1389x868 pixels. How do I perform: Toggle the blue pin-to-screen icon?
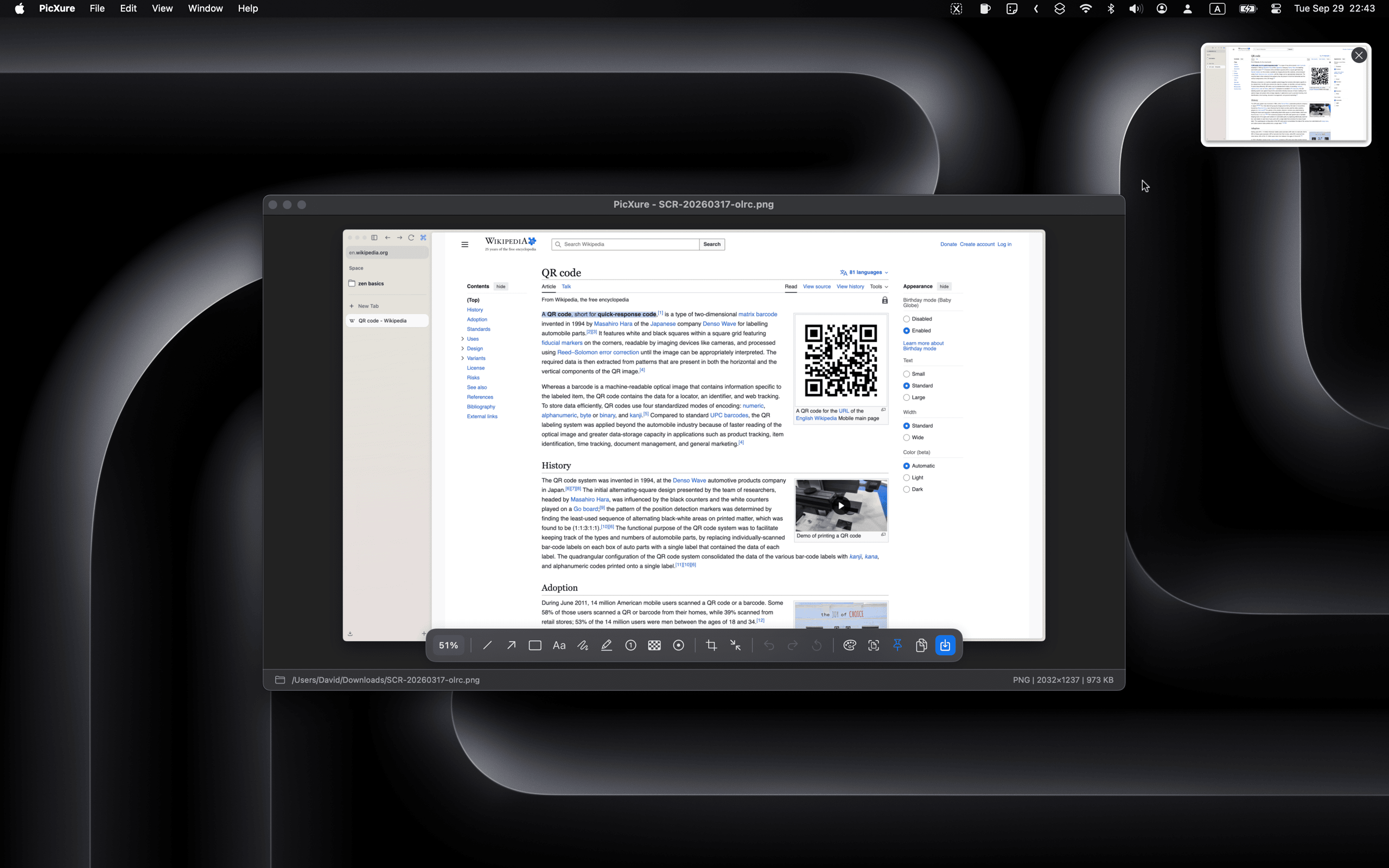pyautogui.click(x=897, y=645)
